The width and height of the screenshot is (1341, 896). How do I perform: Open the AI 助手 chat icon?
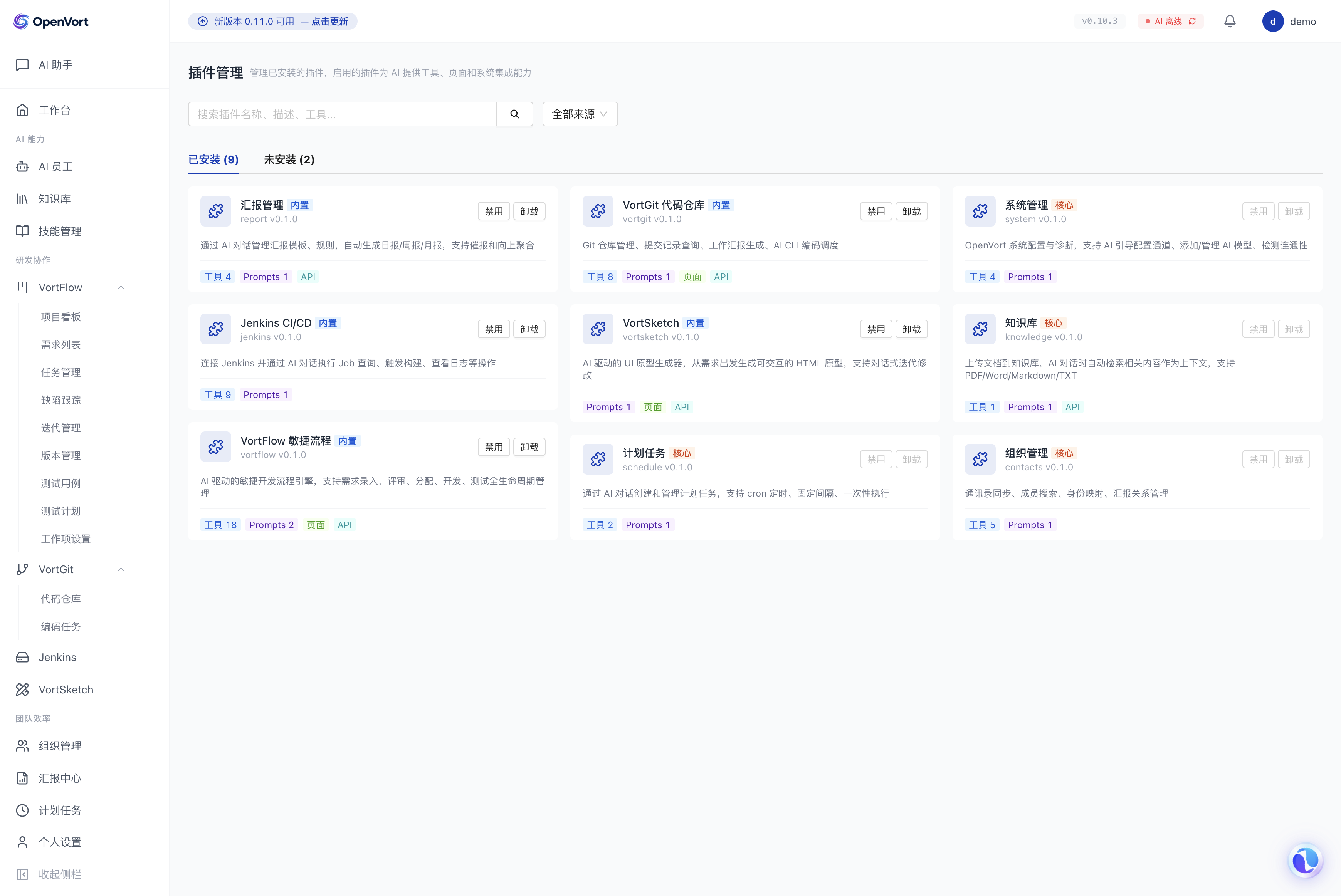[22, 65]
